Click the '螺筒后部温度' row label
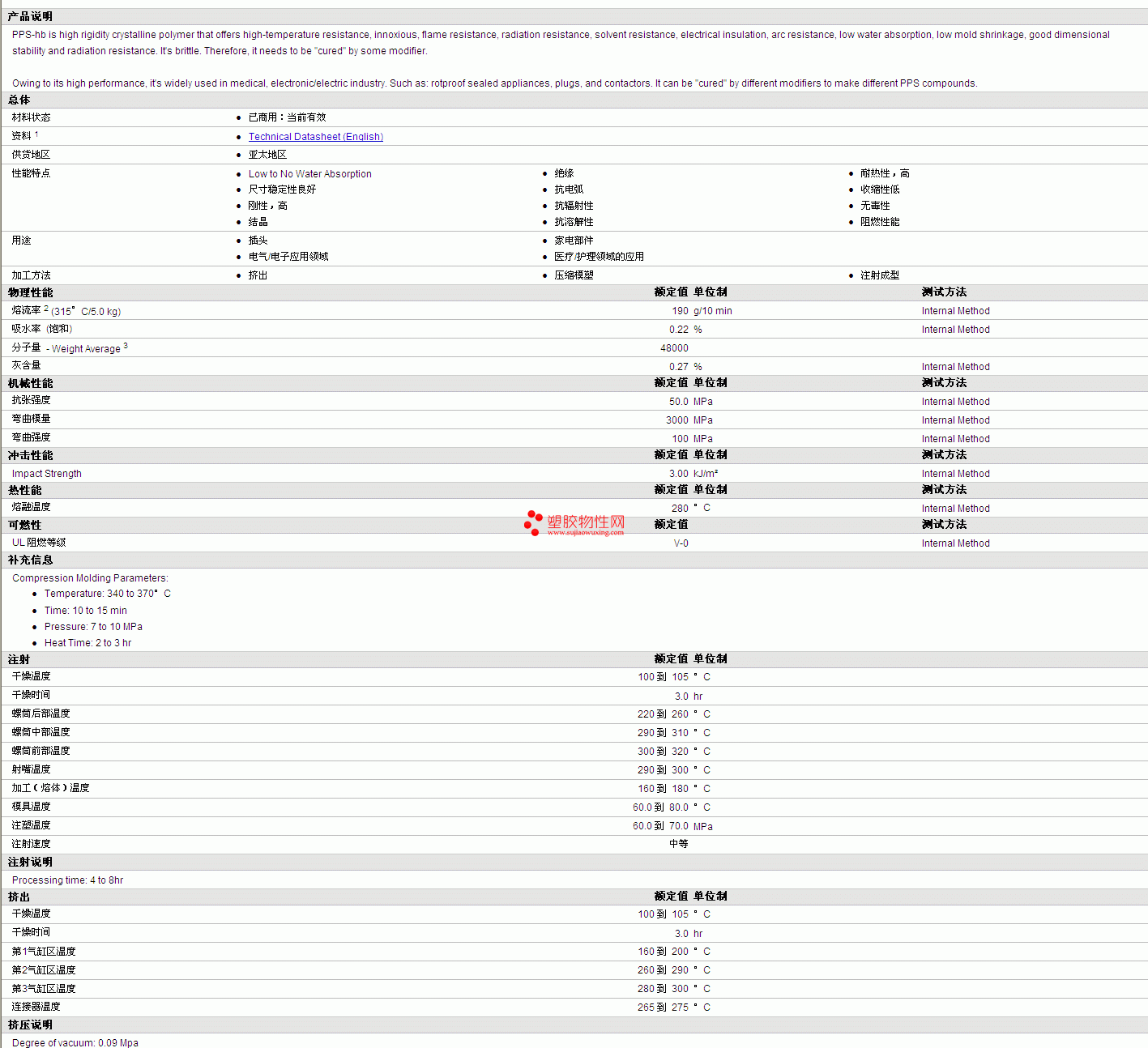The image size is (1148, 1048). [x=41, y=714]
